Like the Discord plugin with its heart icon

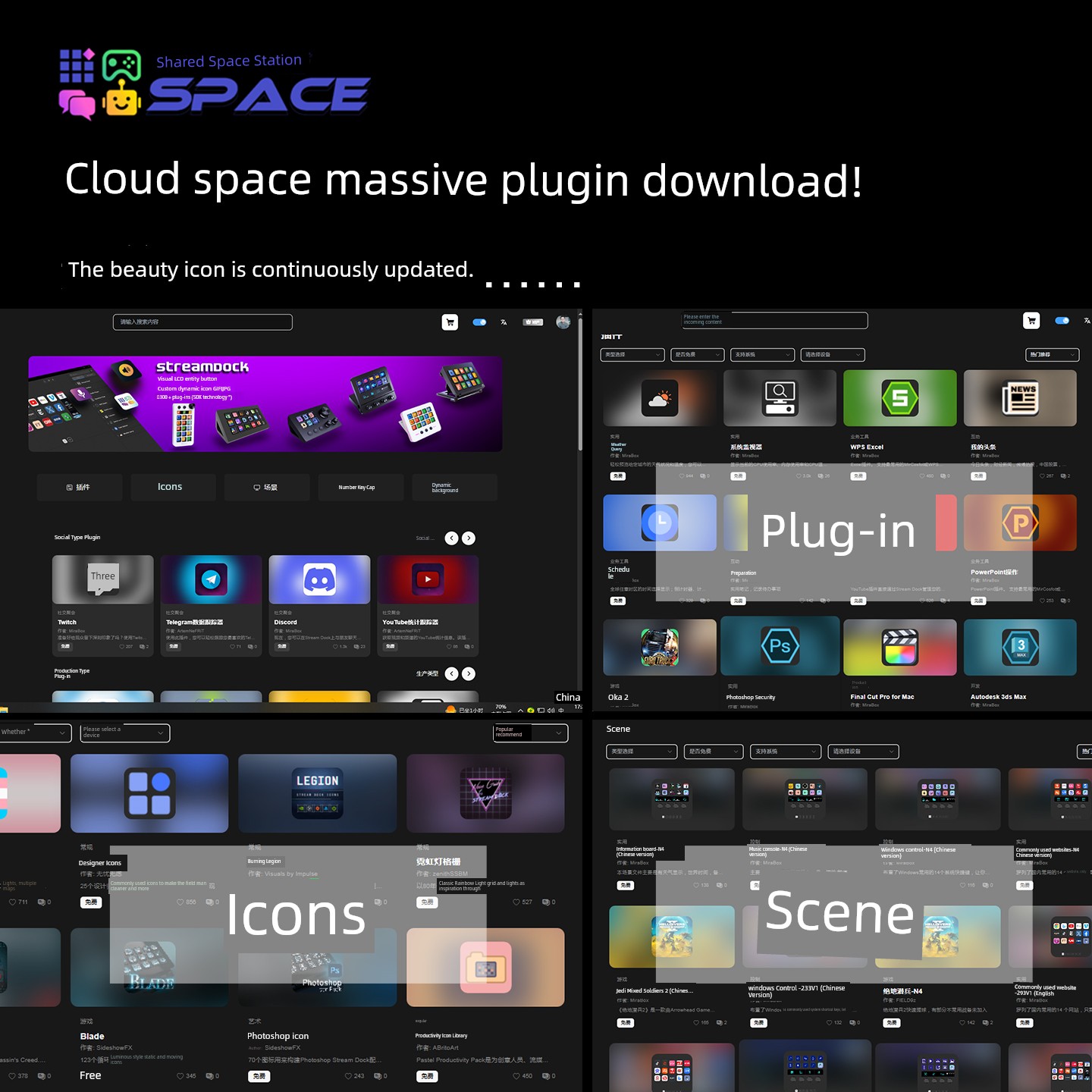coord(334,647)
